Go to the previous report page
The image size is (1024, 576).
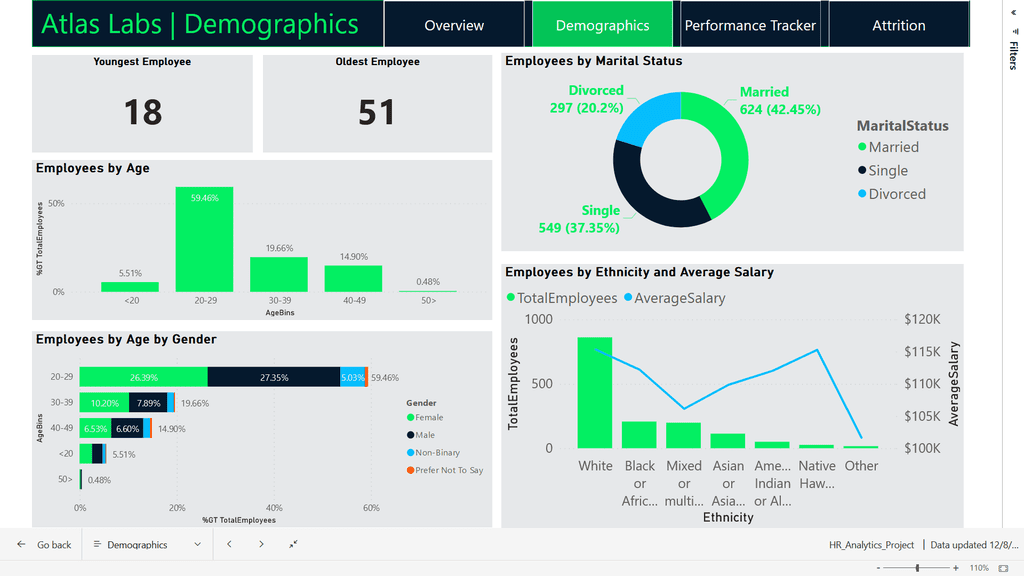coord(229,544)
